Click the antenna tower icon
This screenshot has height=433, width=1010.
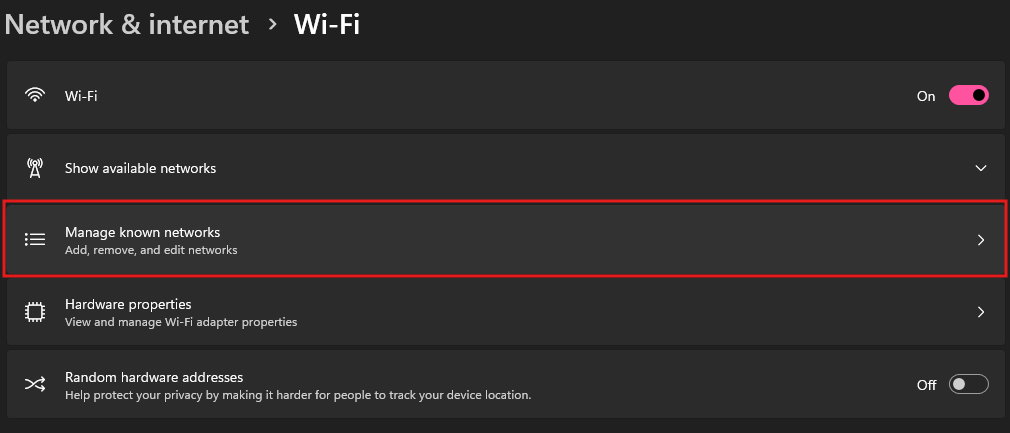click(x=35, y=168)
